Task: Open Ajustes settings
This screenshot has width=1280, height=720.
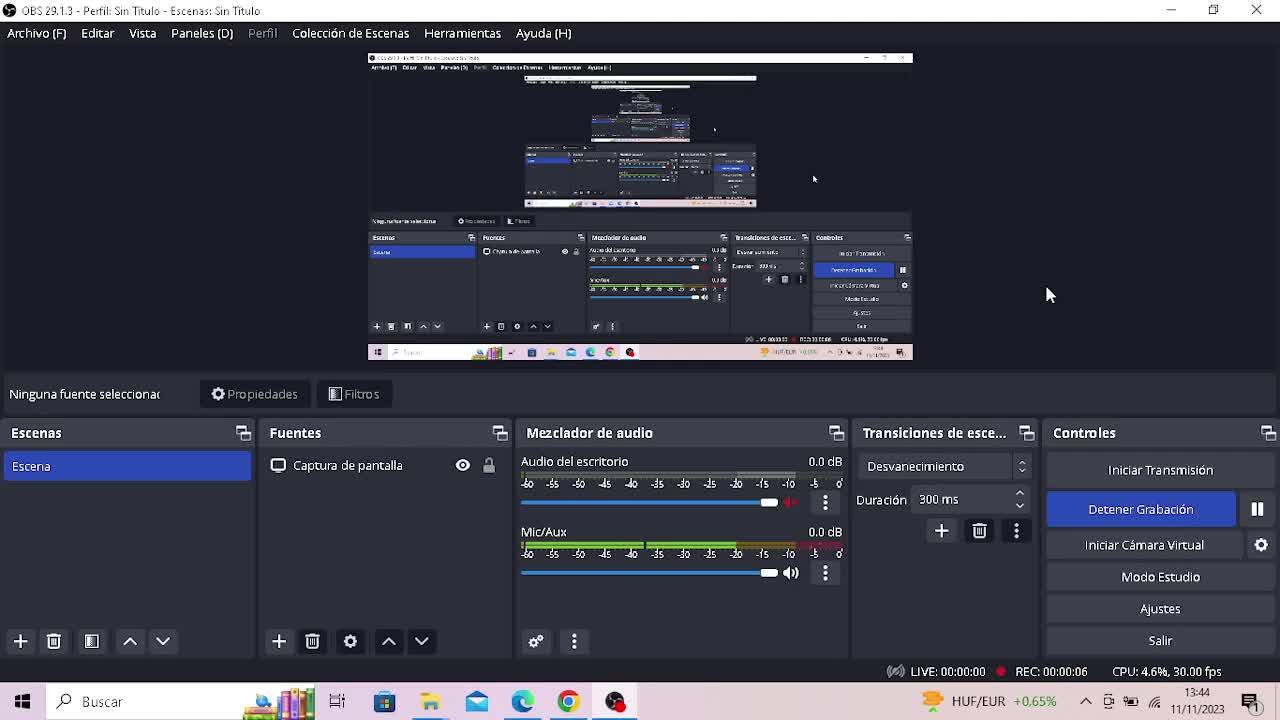Action: pyautogui.click(x=1160, y=609)
